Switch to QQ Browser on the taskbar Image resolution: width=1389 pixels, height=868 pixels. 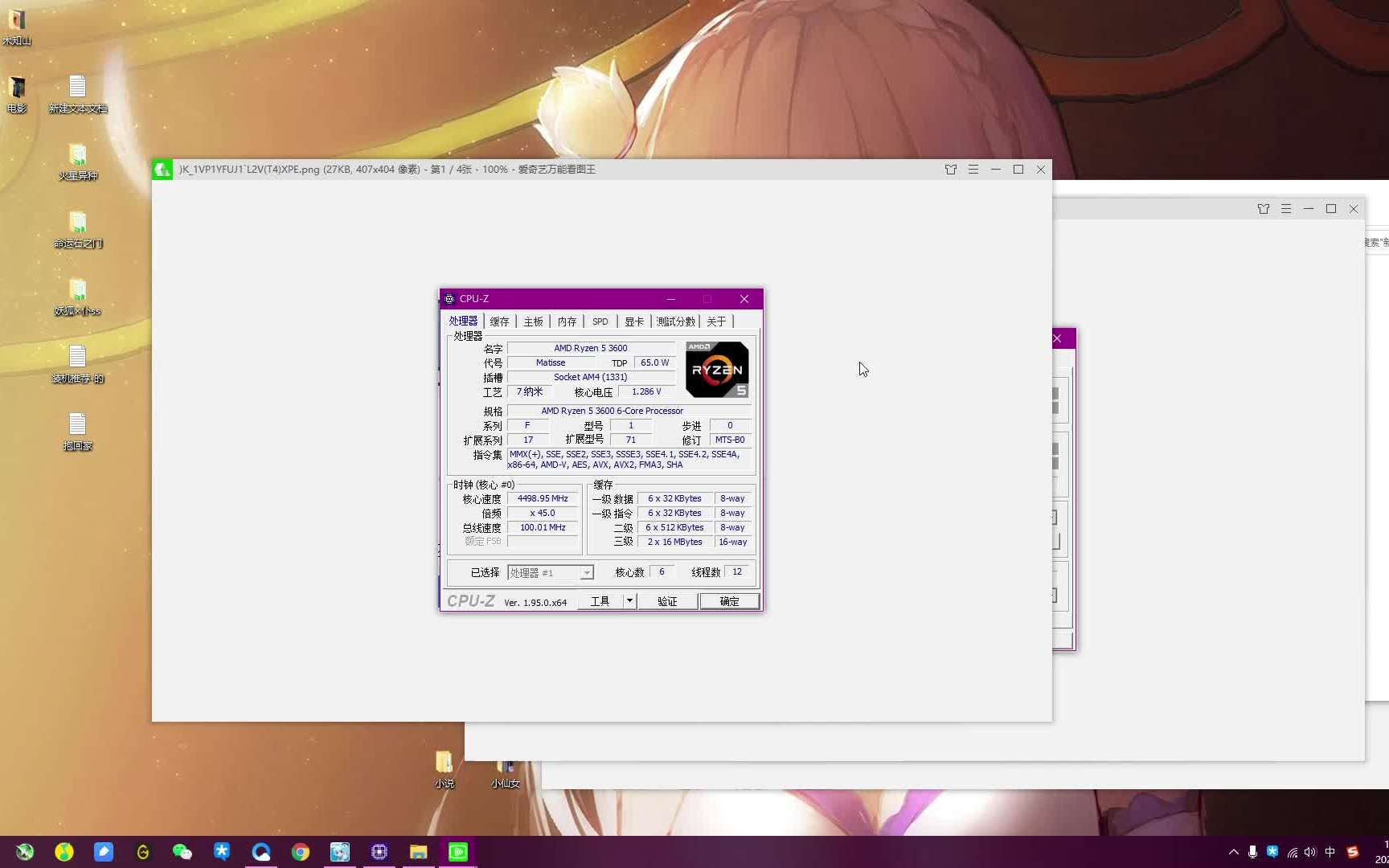click(x=261, y=852)
